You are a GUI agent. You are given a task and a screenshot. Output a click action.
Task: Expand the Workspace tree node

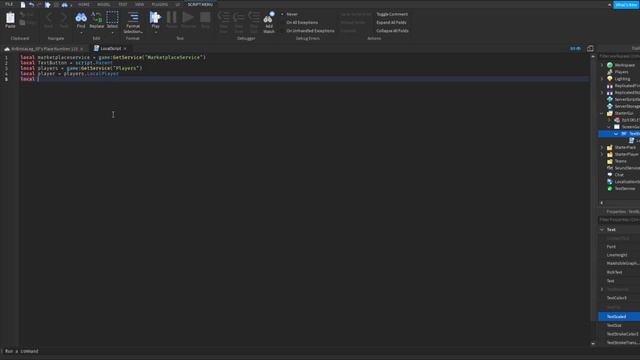pyautogui.click(x=602, y=65)
